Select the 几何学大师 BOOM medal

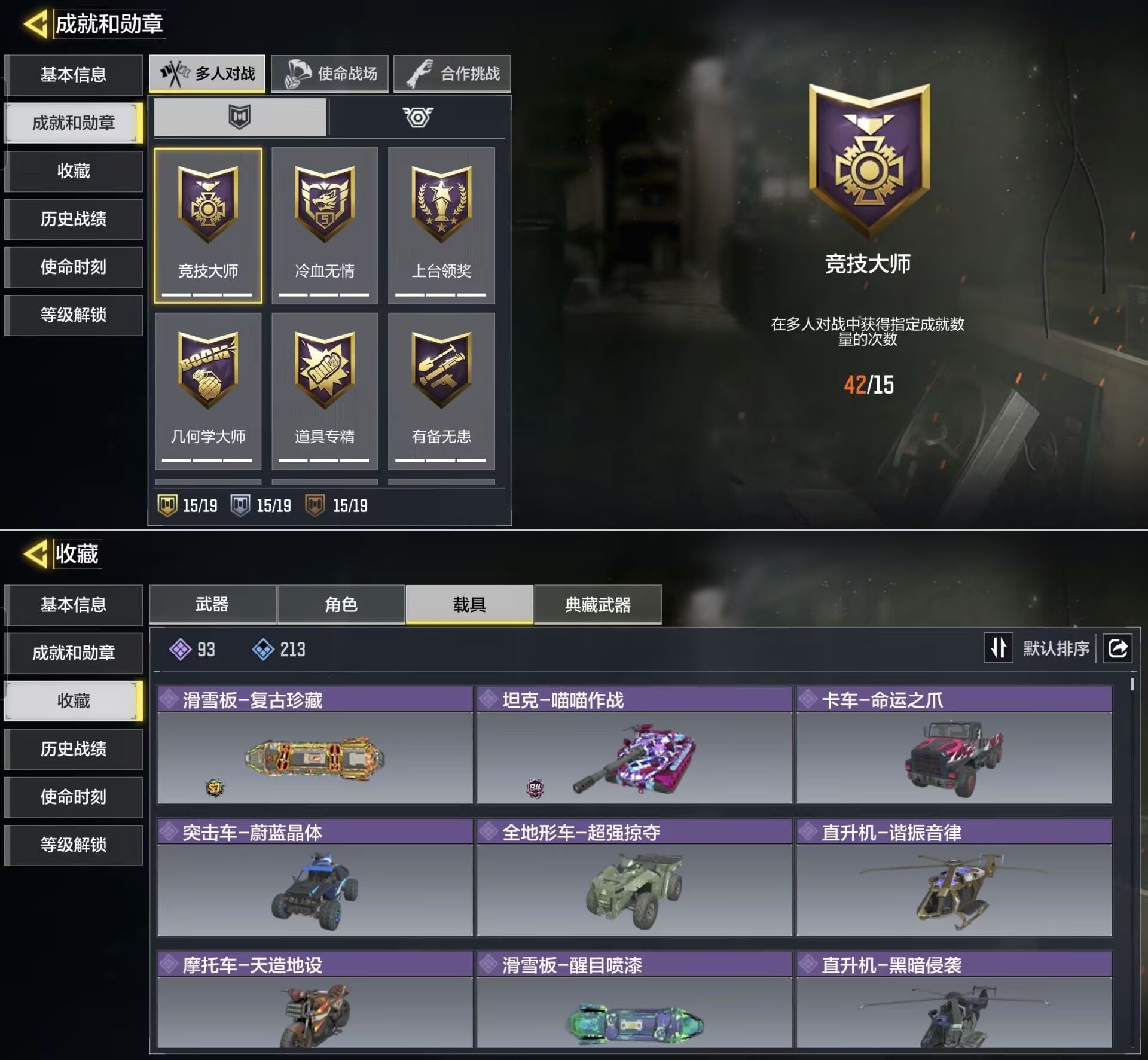[208, 391]
